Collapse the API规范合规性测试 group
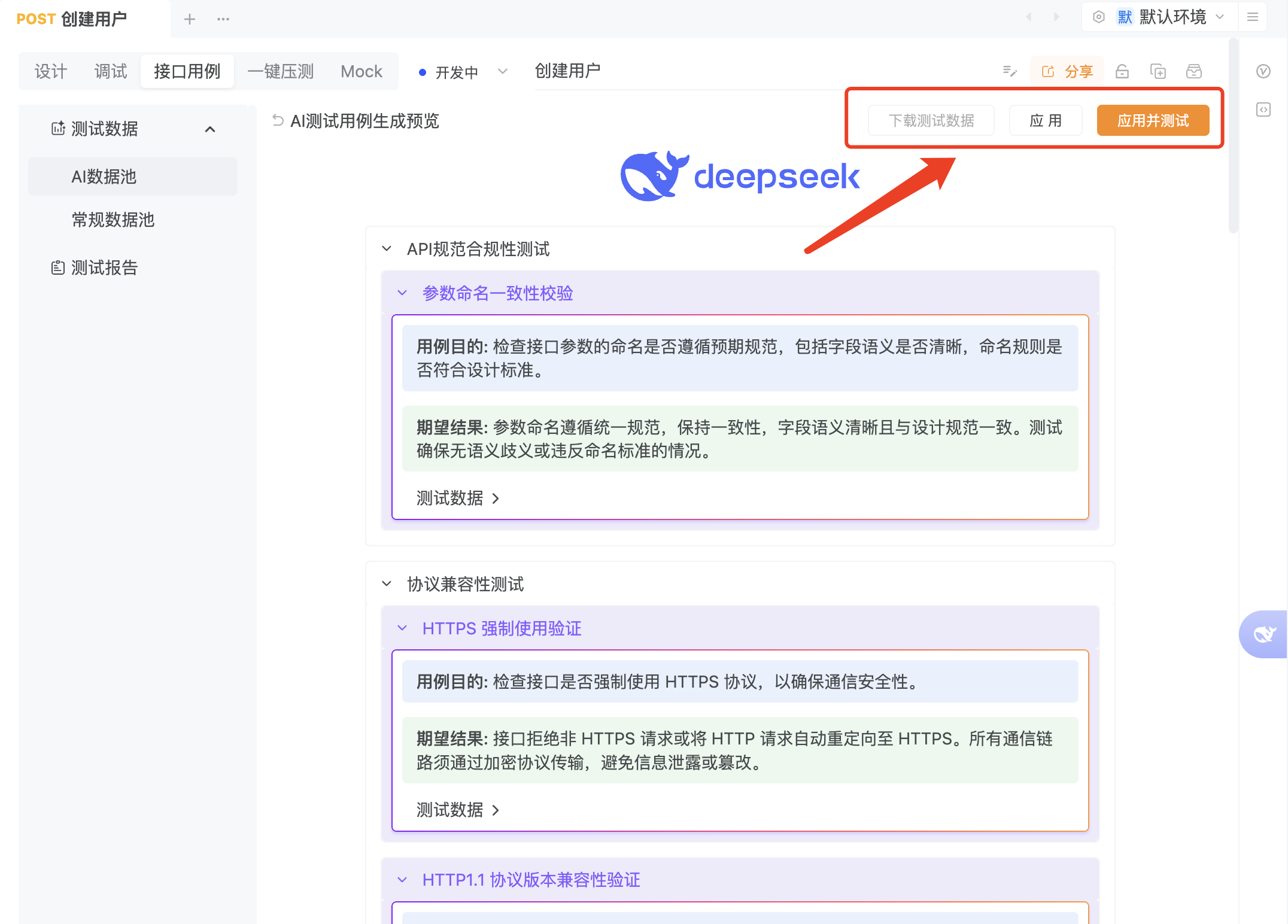Image resolution: width=1288 pixels, height=924 pixels. click(387, 248)
